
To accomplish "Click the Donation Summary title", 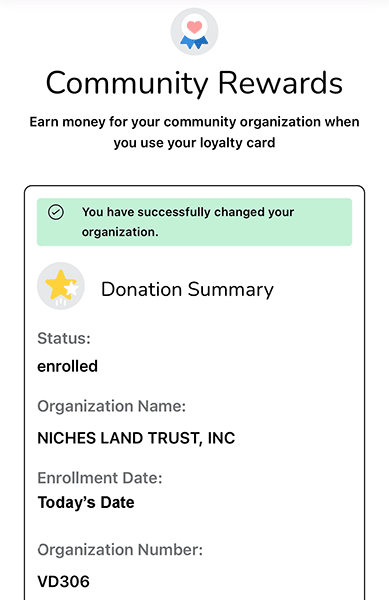I will coord(187,289).
